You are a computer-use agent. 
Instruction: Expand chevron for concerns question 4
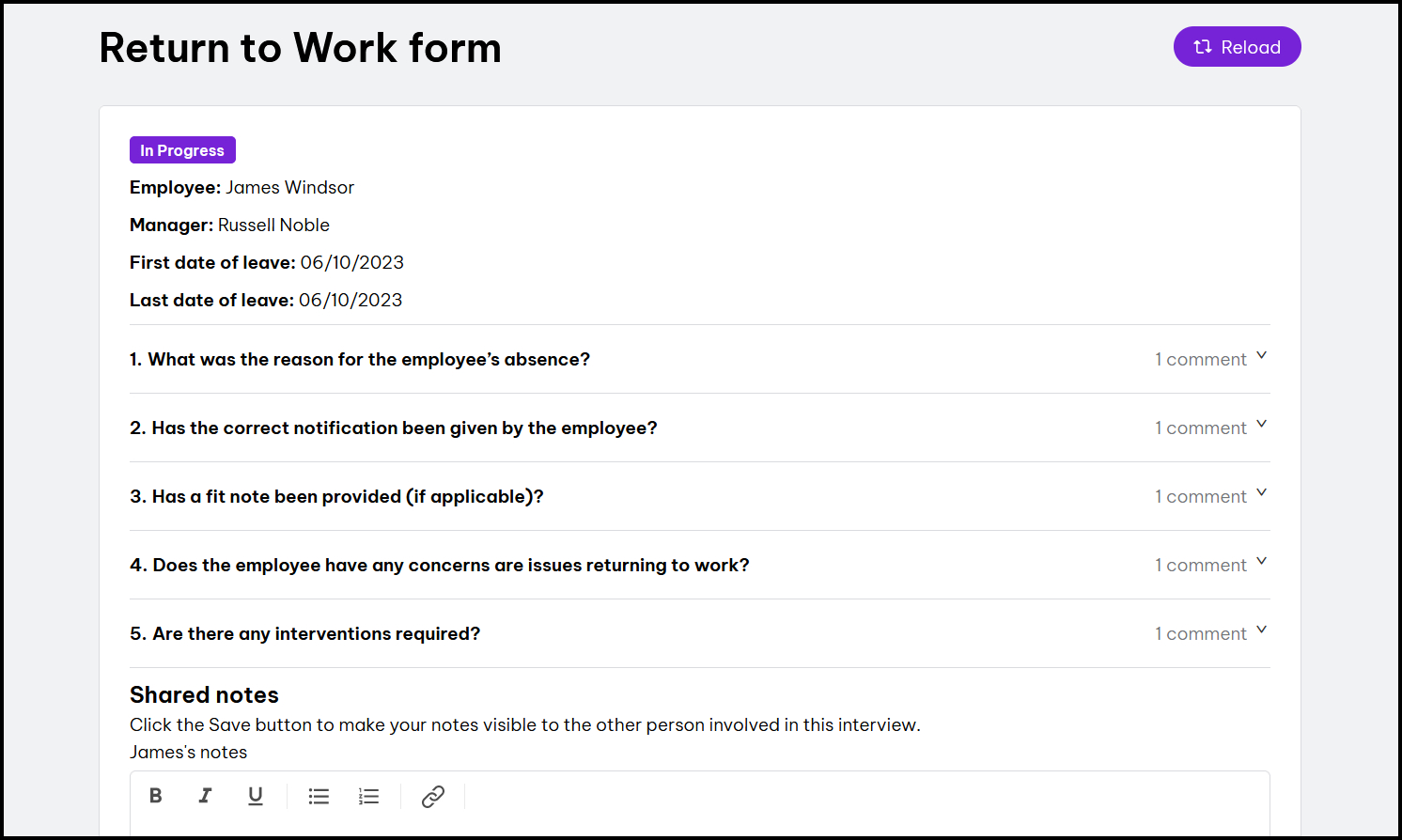point(1261,562)
